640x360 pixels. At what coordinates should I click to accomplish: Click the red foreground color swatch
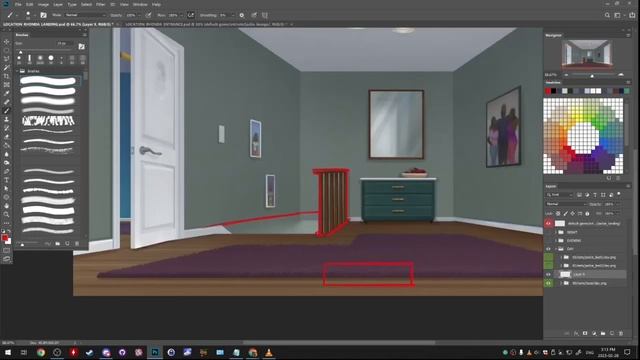click(x=5, y=238)
